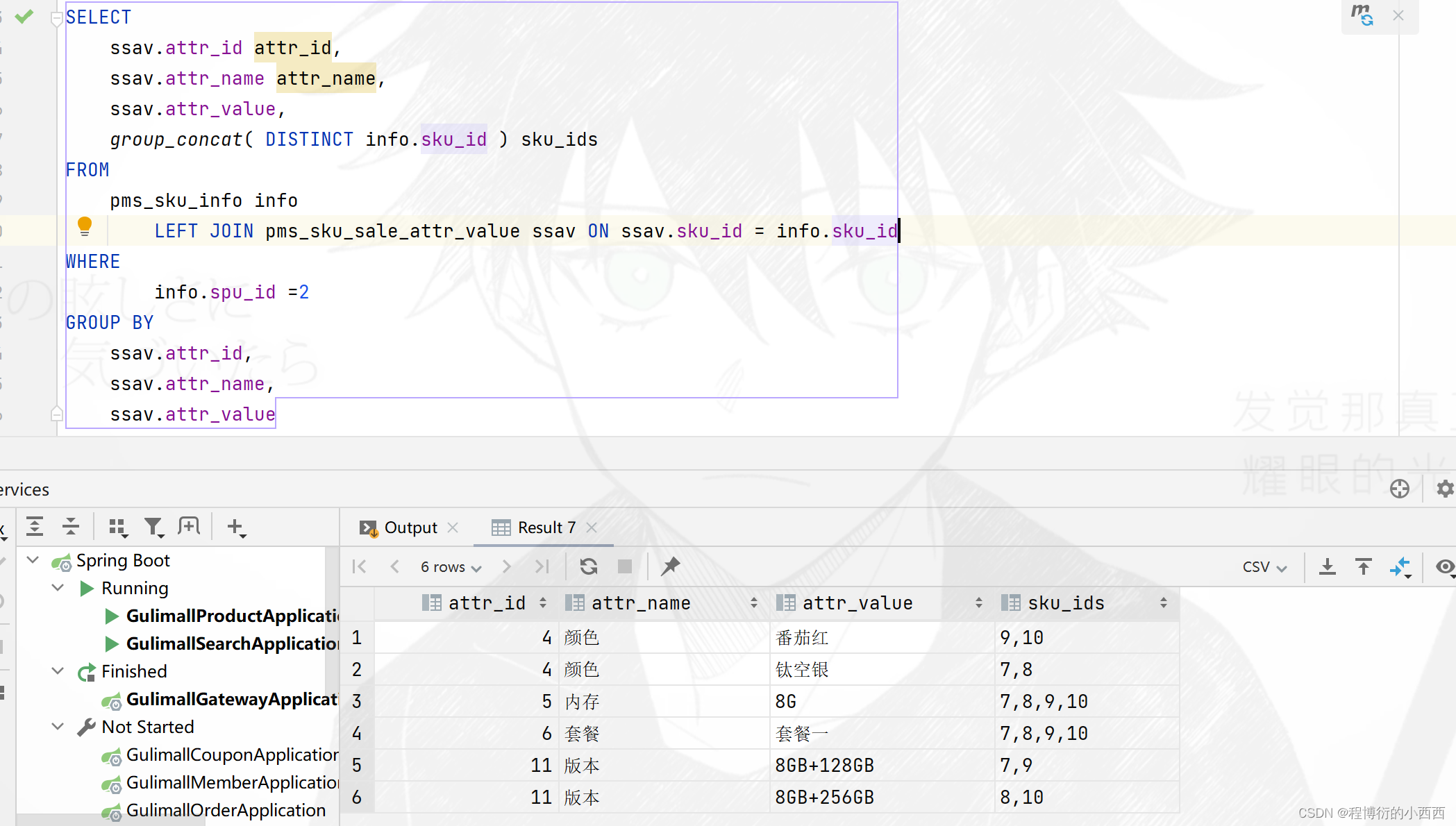Pin the Result 7 tab with pin icon

670,566
